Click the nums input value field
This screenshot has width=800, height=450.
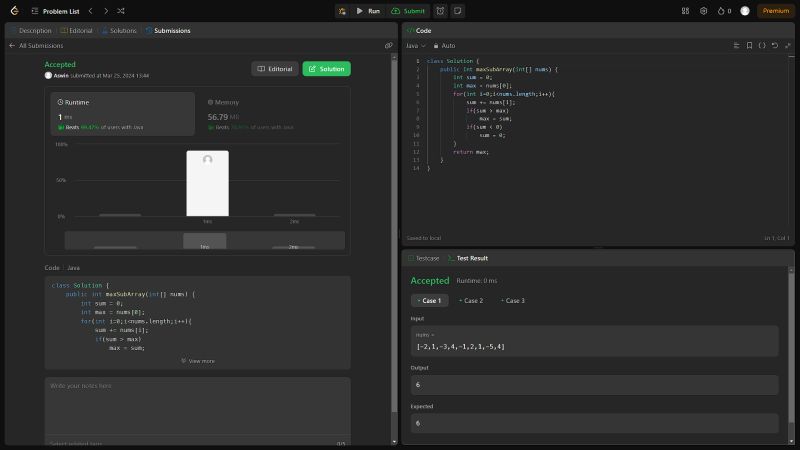click(594, 341)
